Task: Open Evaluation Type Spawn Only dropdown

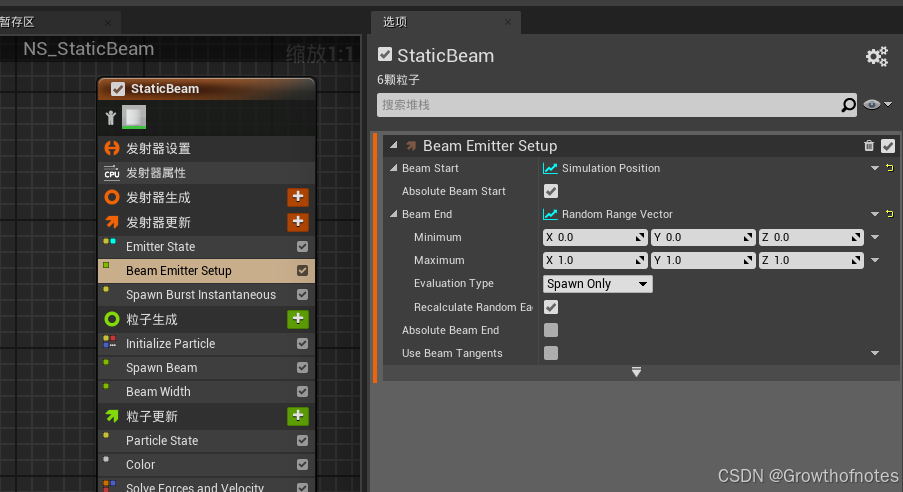Action: coord(598,283)
